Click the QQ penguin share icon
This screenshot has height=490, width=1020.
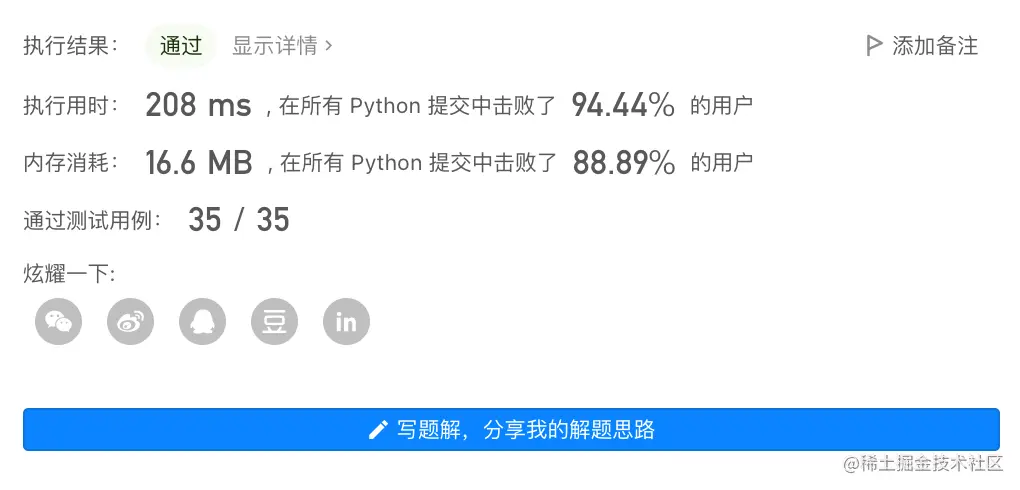(x=203, y=322)
